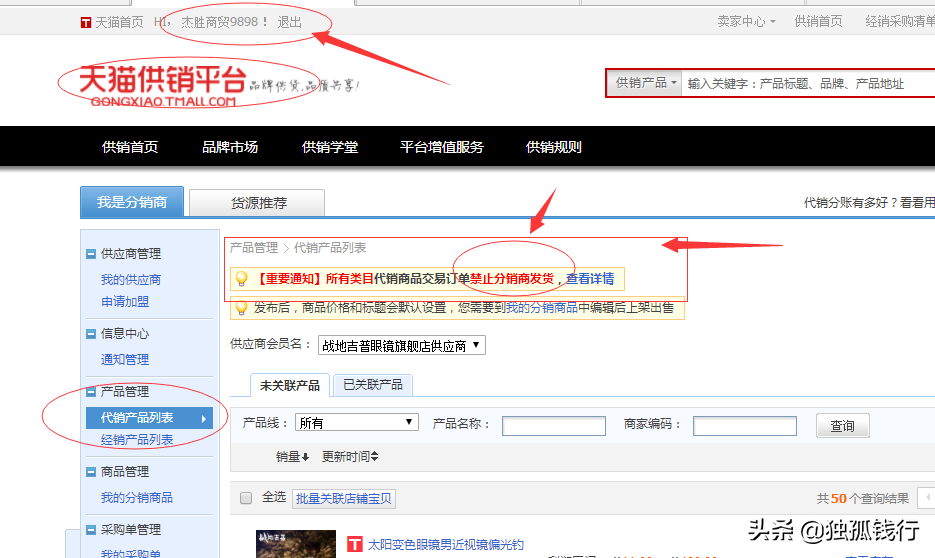
Task: Select 品牌市场 menu item
Action: tap(230, 147)
